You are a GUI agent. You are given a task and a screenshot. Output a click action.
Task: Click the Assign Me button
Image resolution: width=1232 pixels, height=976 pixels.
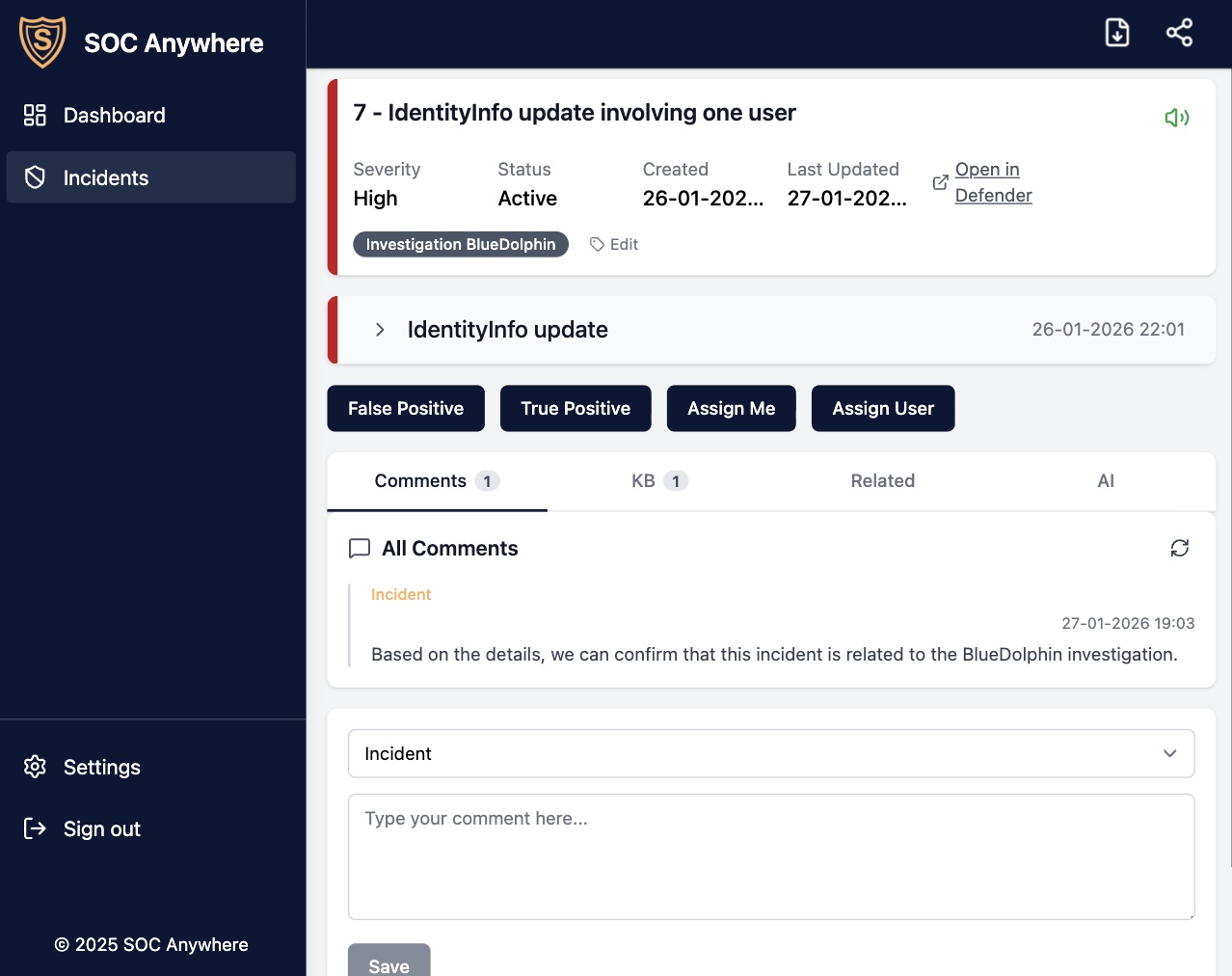pos(731,408)
